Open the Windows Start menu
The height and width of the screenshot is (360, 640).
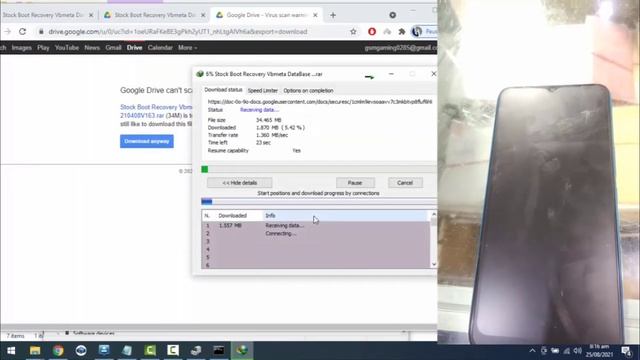(11, 351)
